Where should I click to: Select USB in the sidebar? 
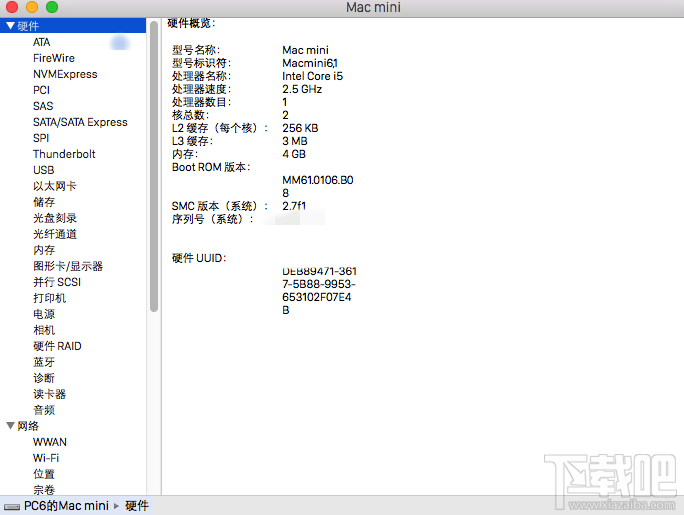pos(44,170)
